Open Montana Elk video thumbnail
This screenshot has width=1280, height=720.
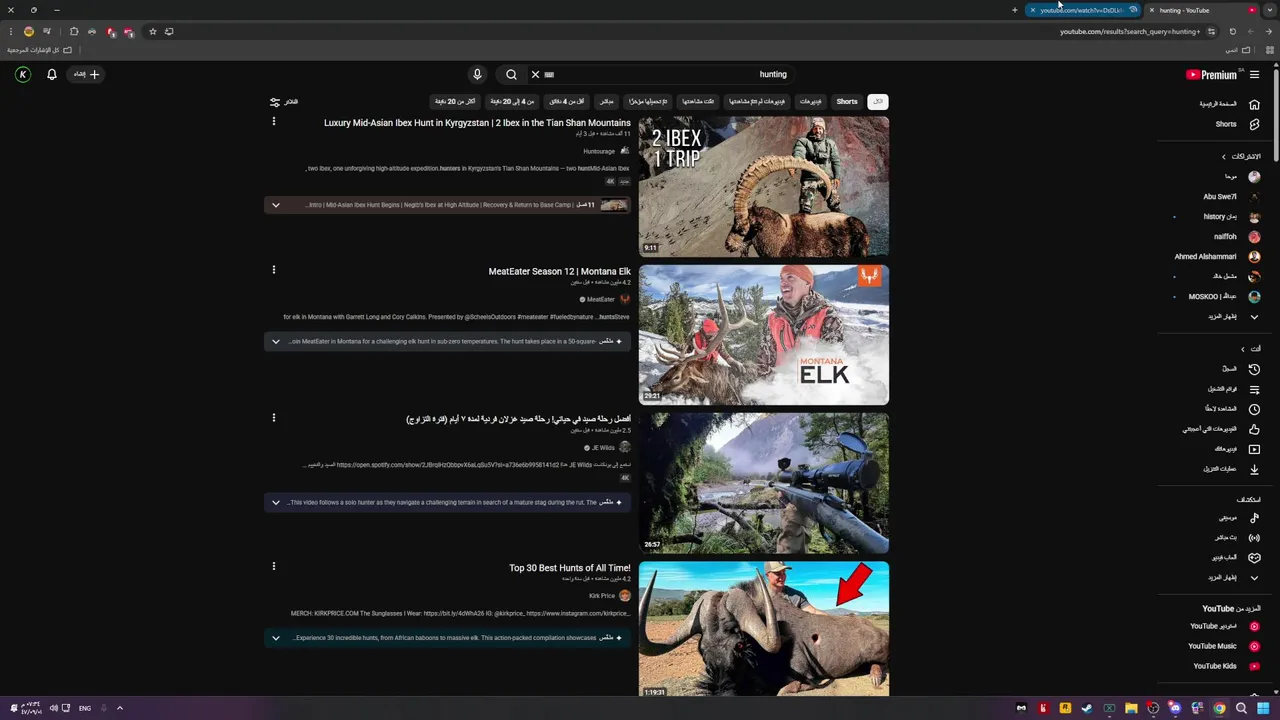coord(764,334)
